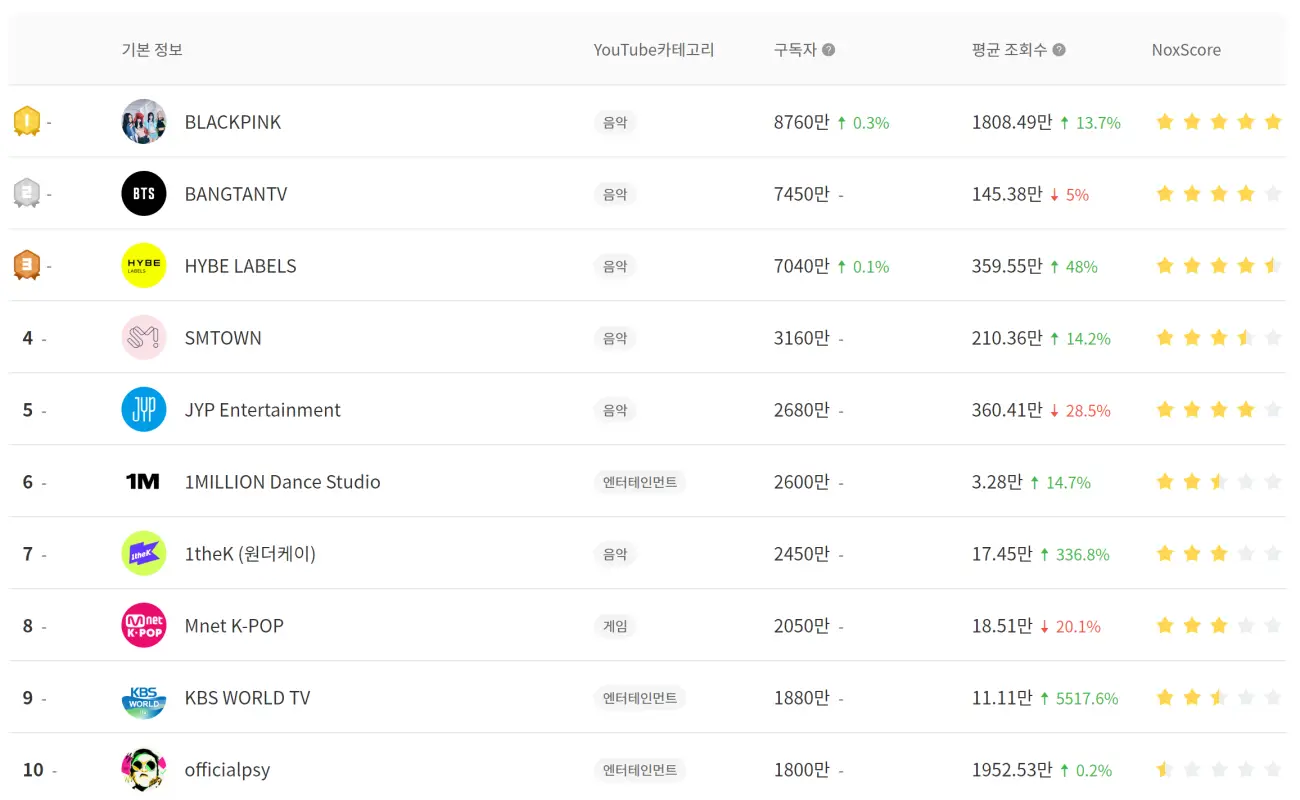Viewport: 1300px width, 800px height.
Task: Click the silver rank 2 medal
Action: [x=27, y=194]
